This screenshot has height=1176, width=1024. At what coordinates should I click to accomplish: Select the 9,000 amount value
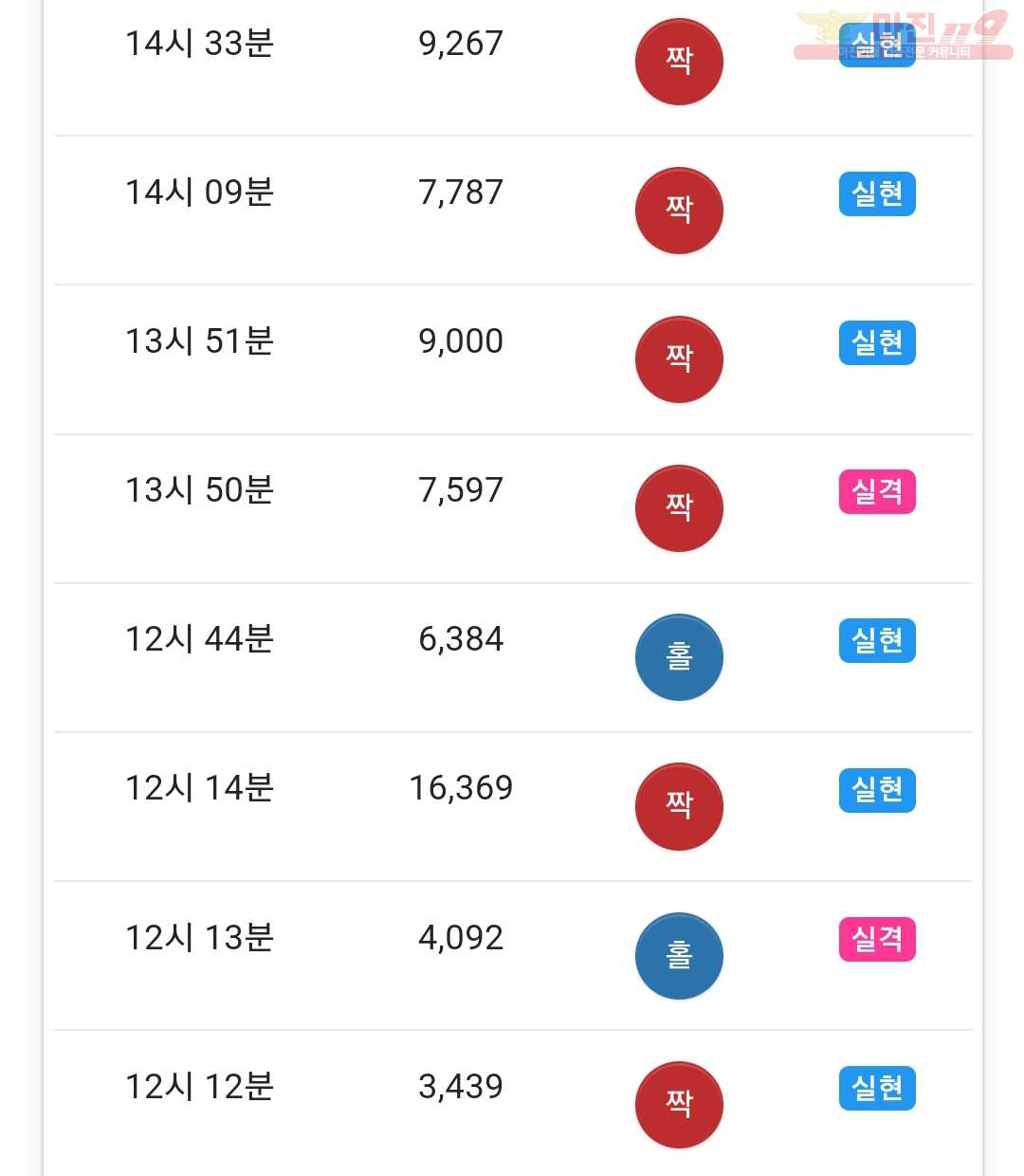click(x=461, y=341)
